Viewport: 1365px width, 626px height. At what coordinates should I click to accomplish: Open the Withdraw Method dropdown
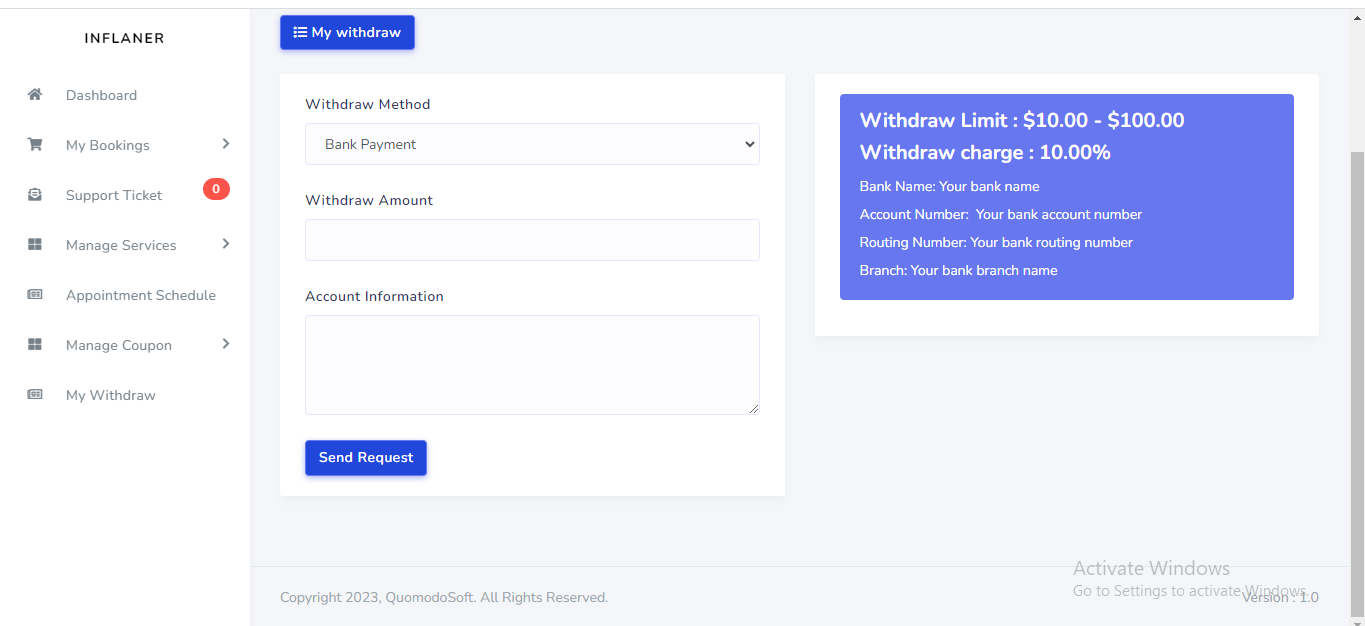(x=532, y=144)
